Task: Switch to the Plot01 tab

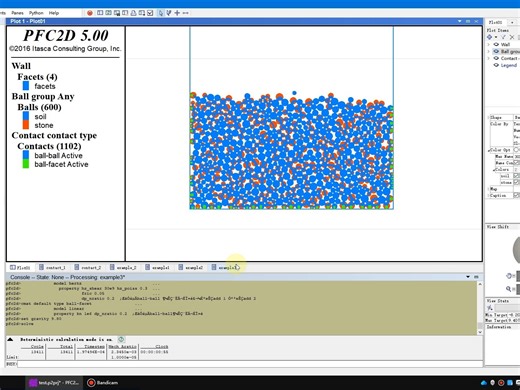Action: click(20, 267)
